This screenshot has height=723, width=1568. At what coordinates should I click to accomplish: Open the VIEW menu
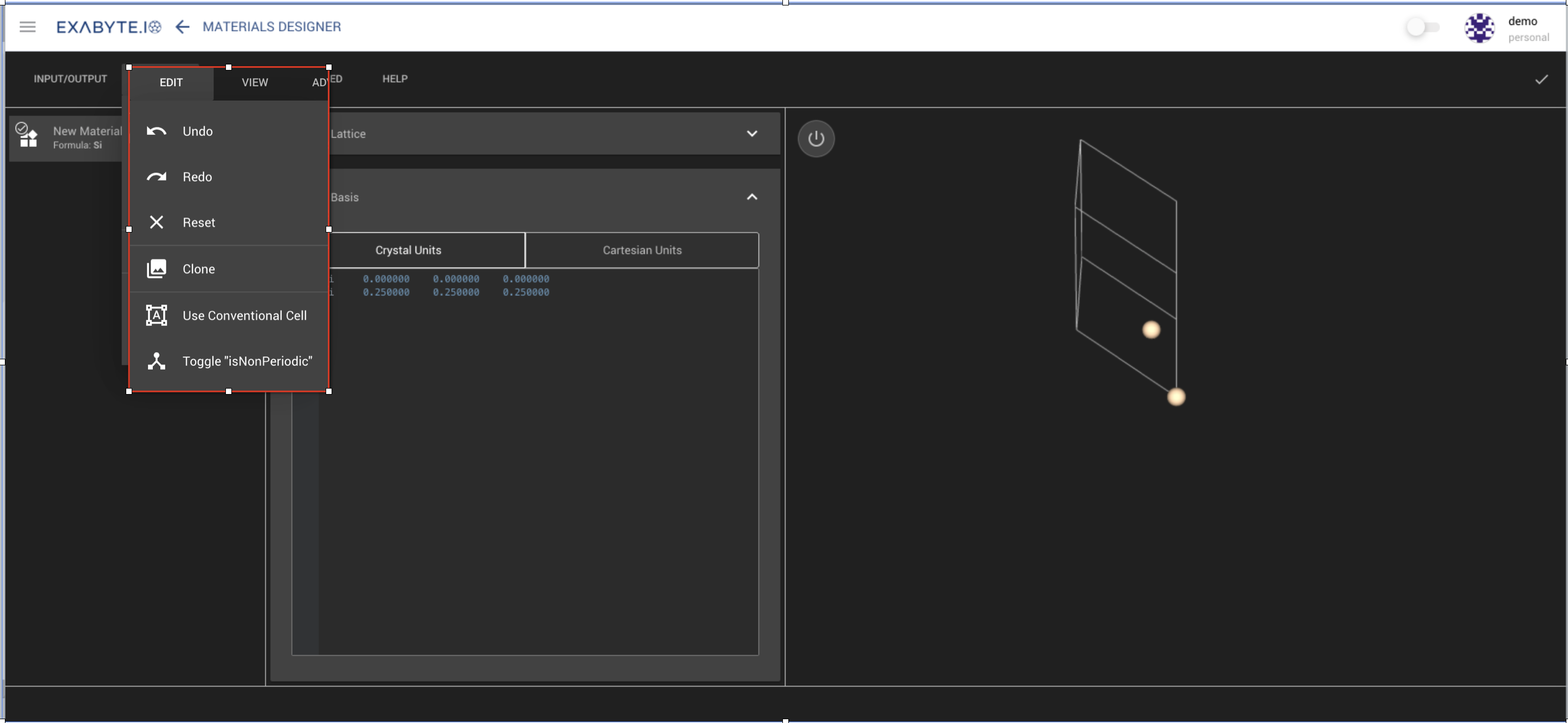coord(255,82)
